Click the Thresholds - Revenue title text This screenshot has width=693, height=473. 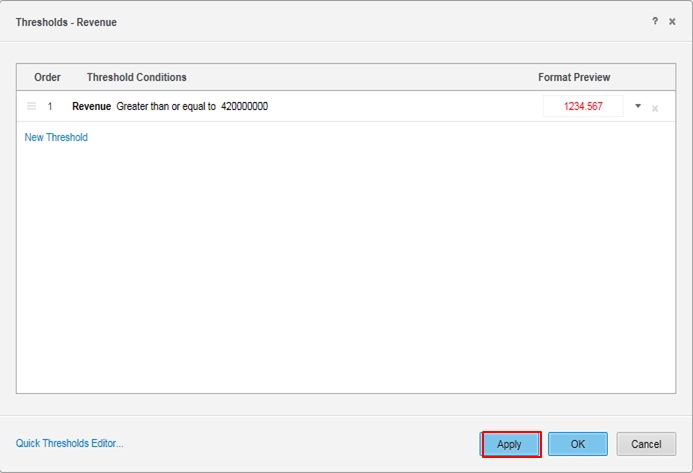tap(66, 22)
